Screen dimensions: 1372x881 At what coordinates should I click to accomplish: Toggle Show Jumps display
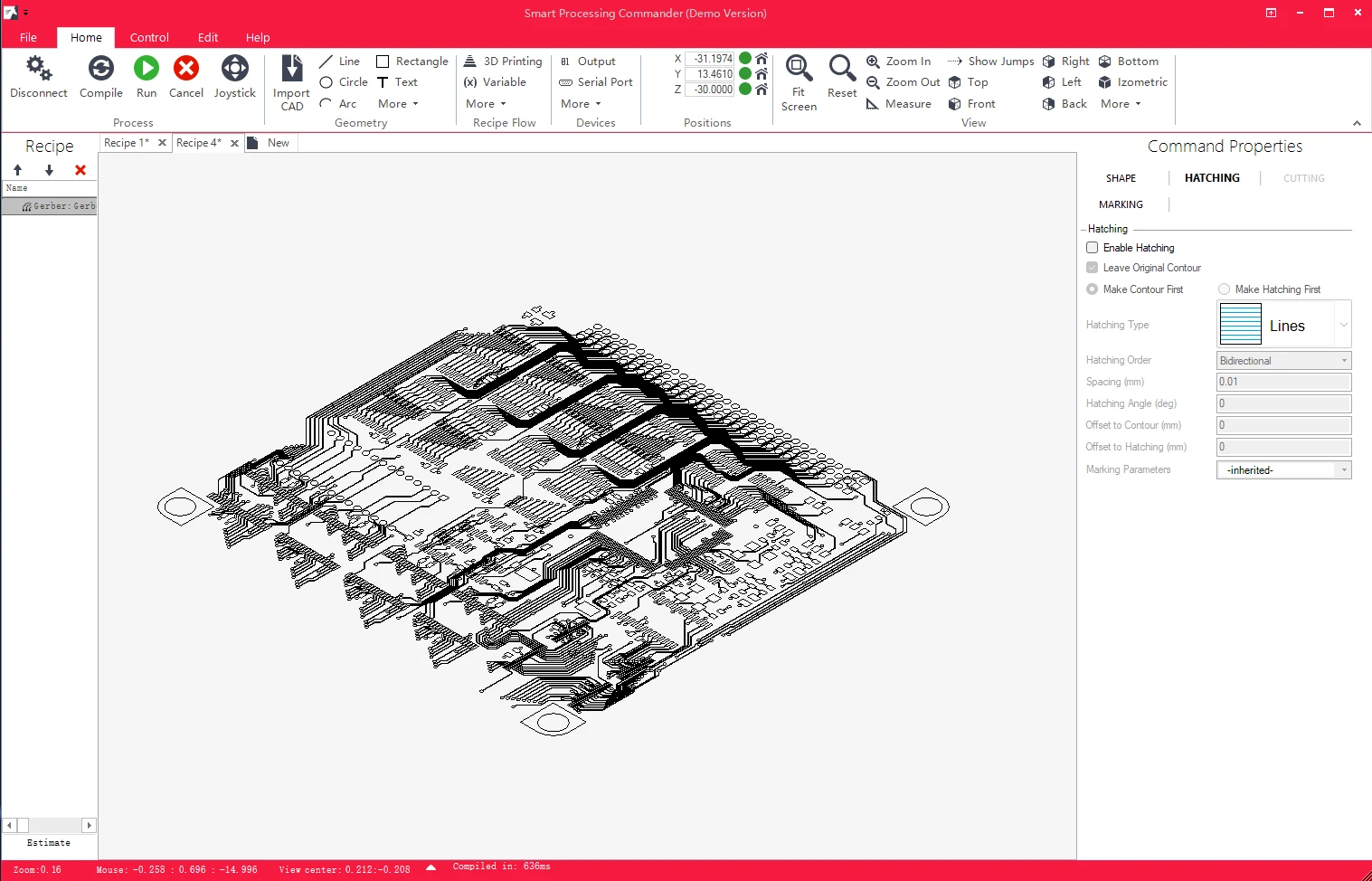point(990,62)
